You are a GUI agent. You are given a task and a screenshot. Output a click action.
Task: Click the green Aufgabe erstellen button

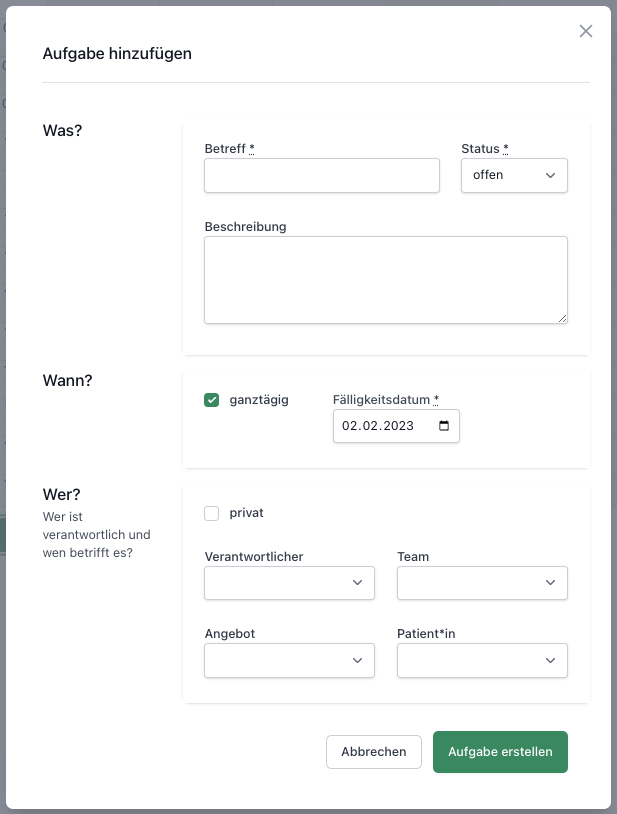coord(500,752)
